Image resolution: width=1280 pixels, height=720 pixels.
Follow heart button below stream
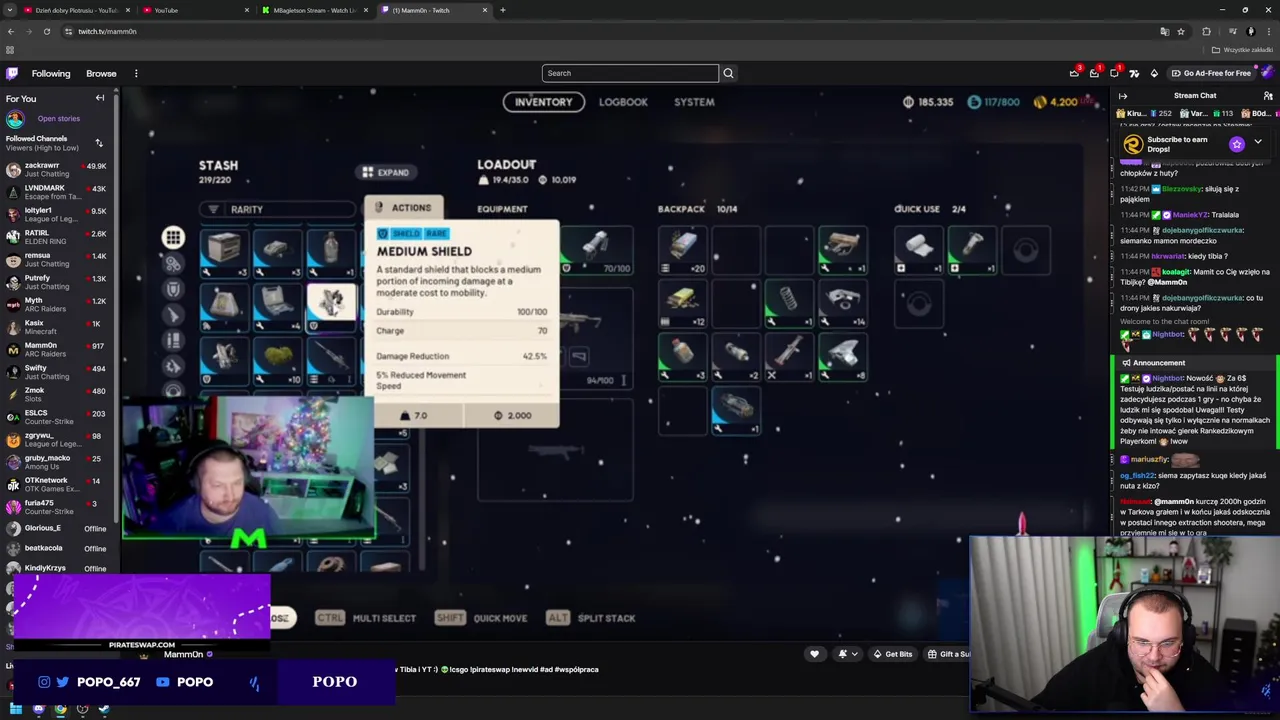[x=814, y=654]
